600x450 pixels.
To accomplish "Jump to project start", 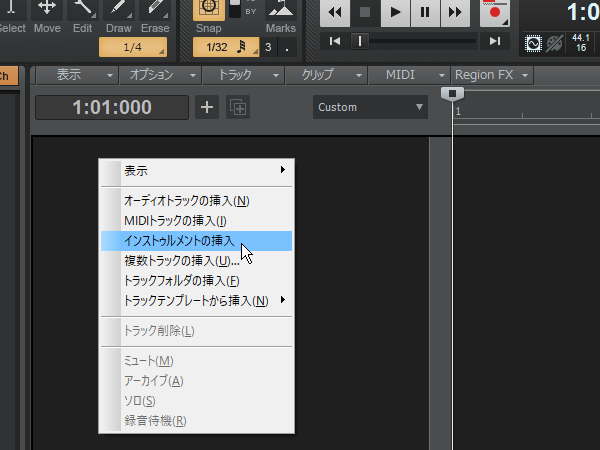I will [335, 41].
